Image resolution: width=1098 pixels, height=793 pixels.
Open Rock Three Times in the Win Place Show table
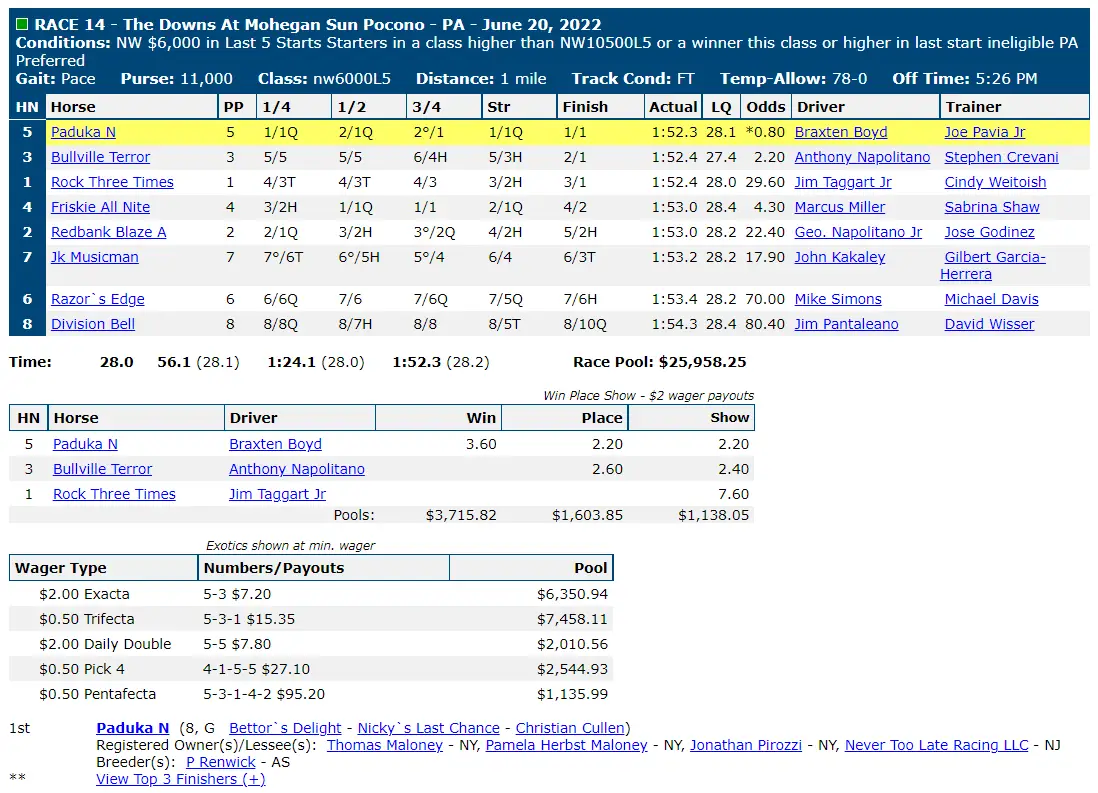114,495
